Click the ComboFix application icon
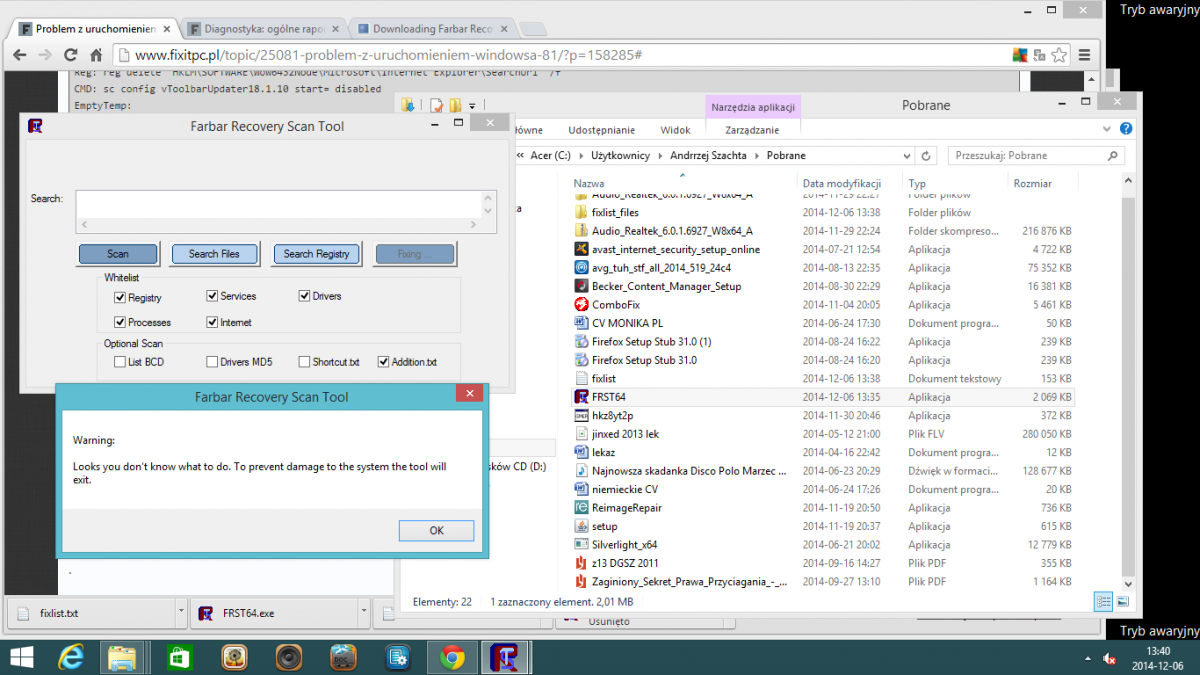This screenshot has height=675, width=1200. coord(582,305)
